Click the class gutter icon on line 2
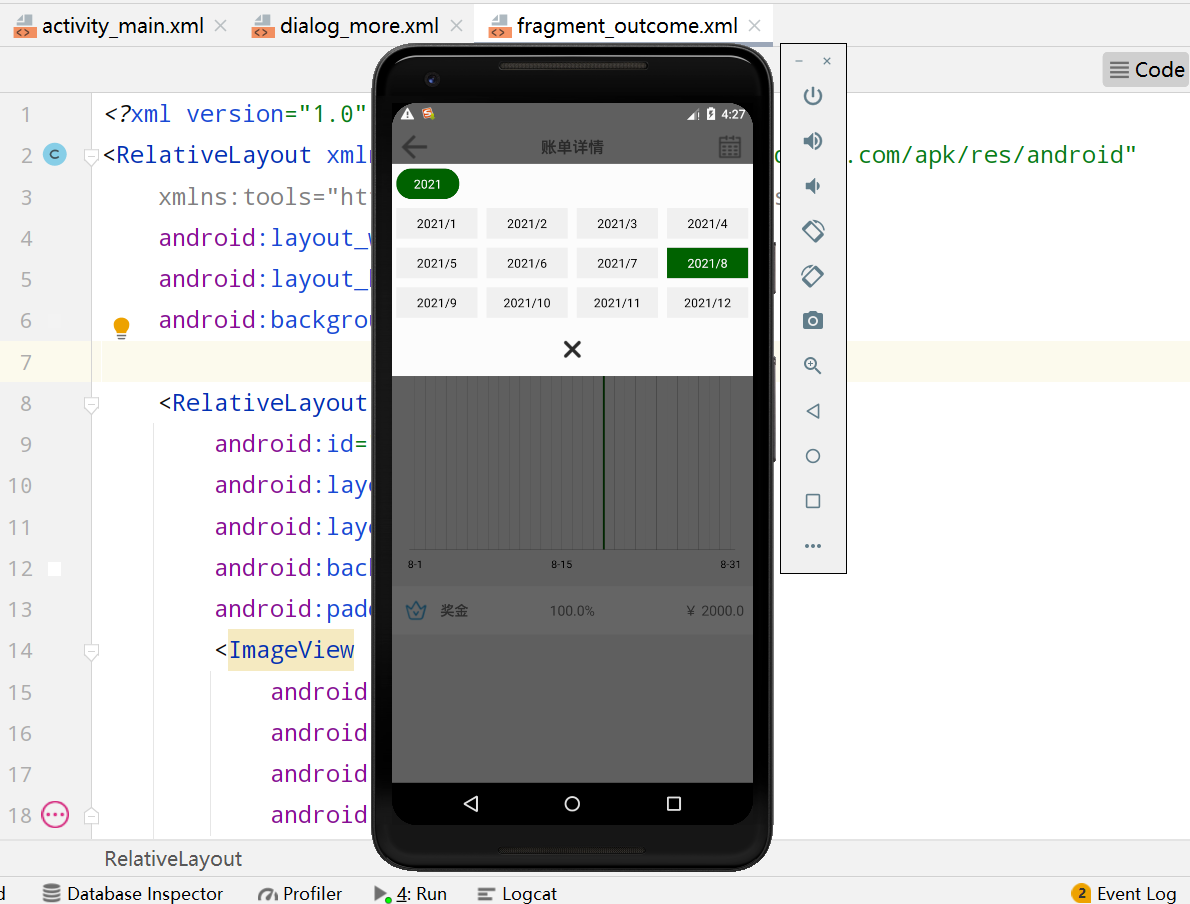This screenshot has width=1190, height=904. pos(55,154)
